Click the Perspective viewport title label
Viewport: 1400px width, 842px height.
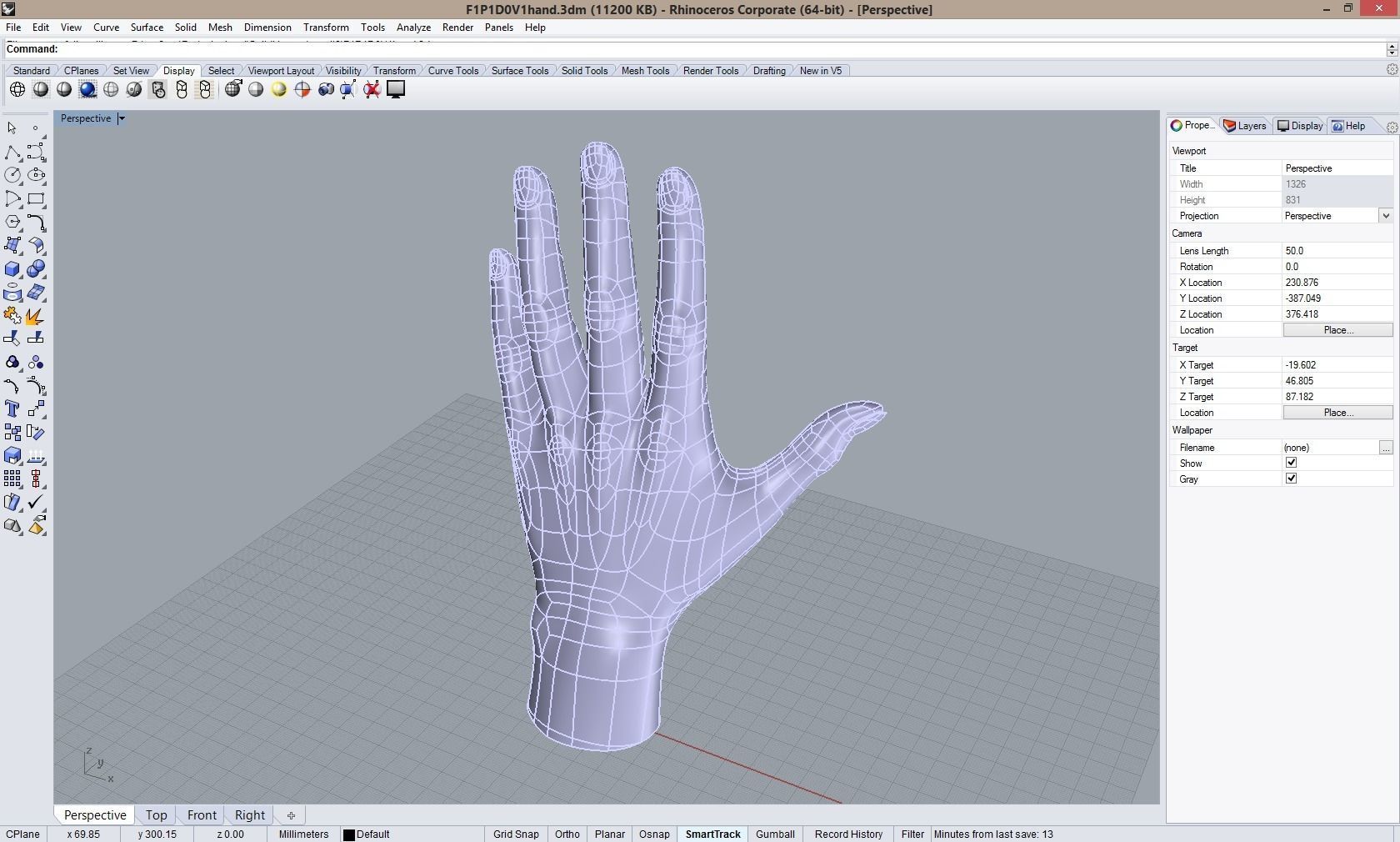(x=86, y=118)
